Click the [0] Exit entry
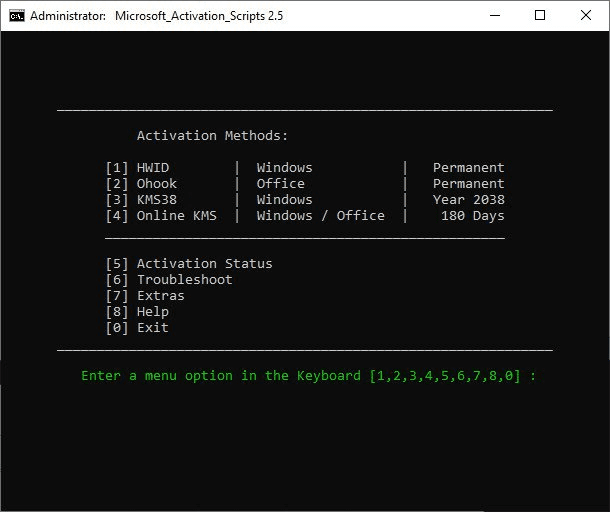The width and height of the screenshot is (610, 512). tap(137, 327)
